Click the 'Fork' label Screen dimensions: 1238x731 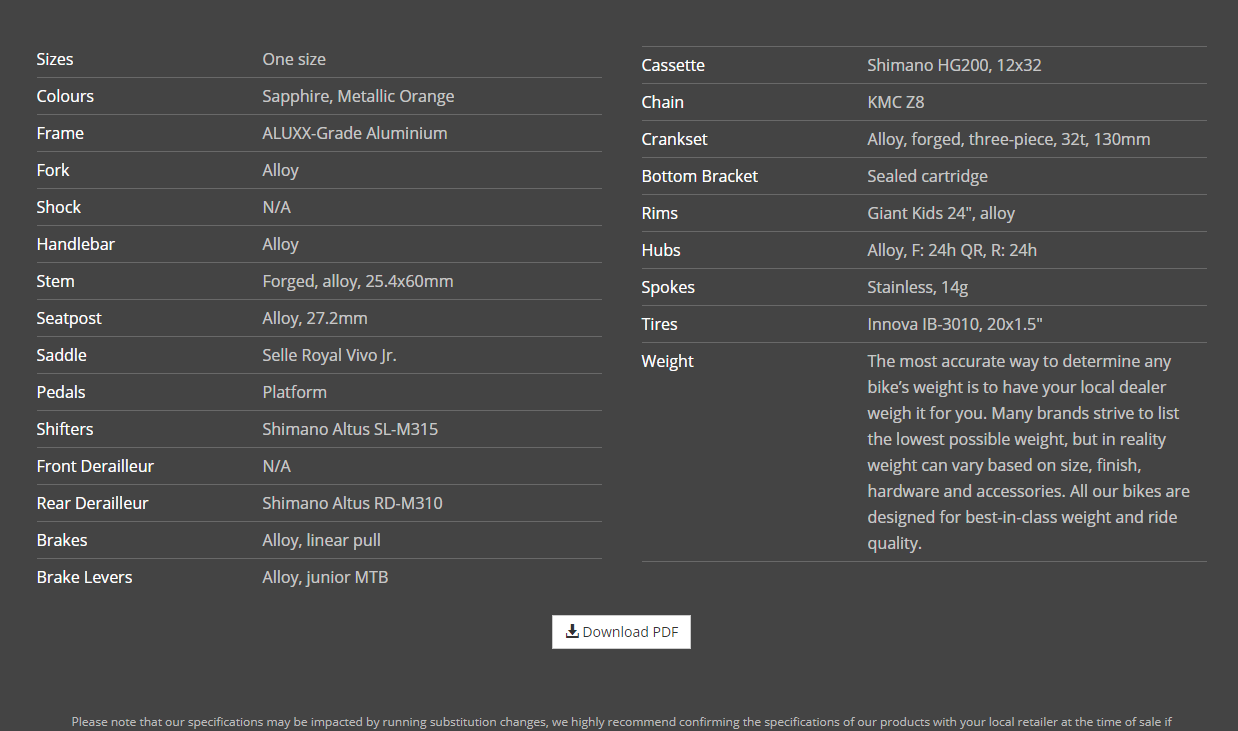click(x=53, y=170)
